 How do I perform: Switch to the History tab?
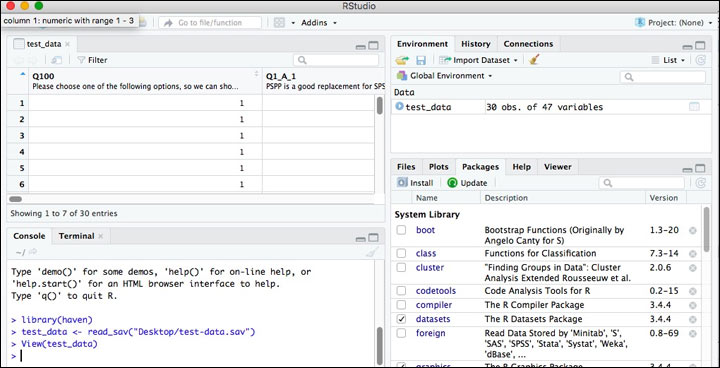tap(476, 44)
